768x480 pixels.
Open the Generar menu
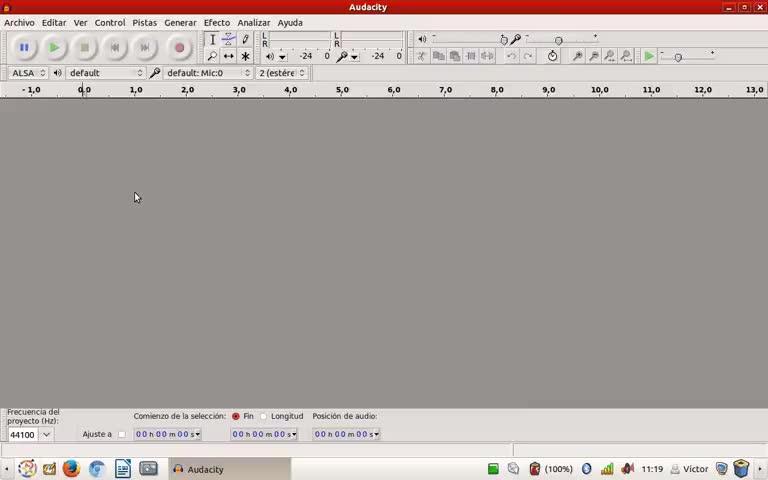[x=180, y=23]
